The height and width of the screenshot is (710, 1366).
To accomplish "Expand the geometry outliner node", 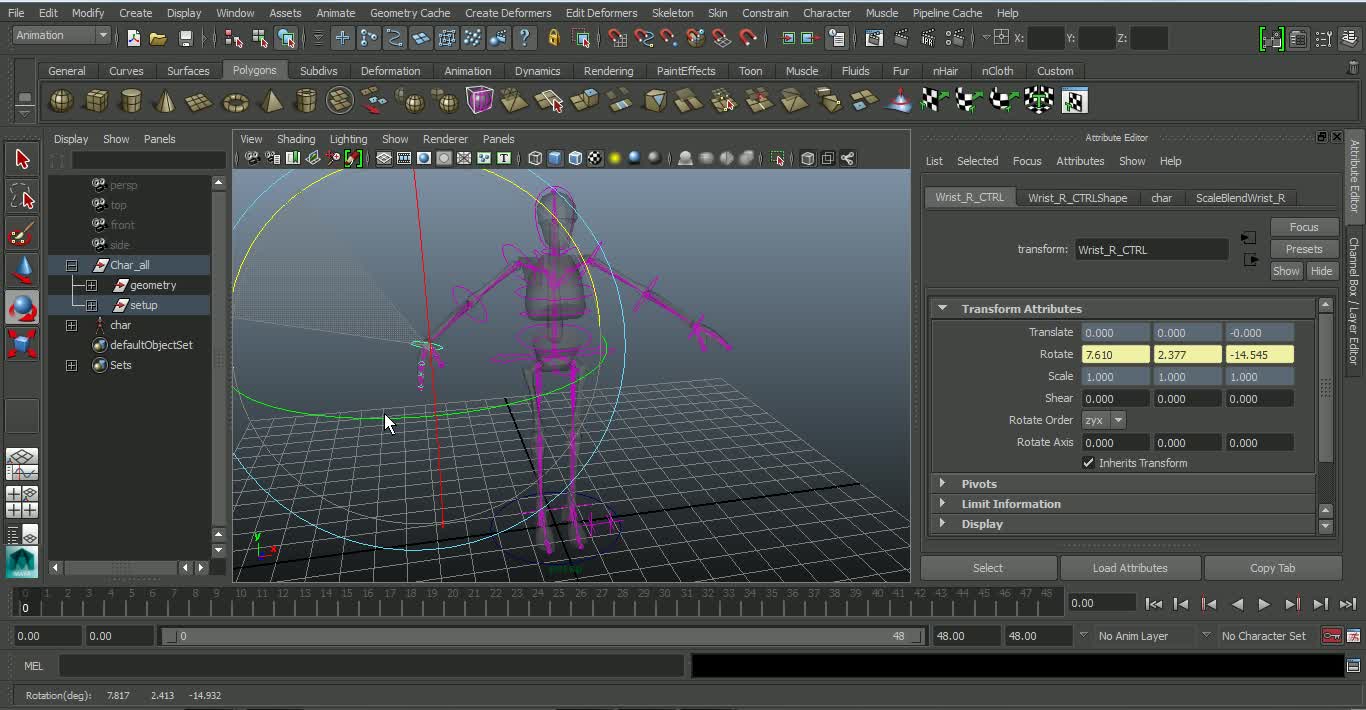I will (x=91, y=285).
